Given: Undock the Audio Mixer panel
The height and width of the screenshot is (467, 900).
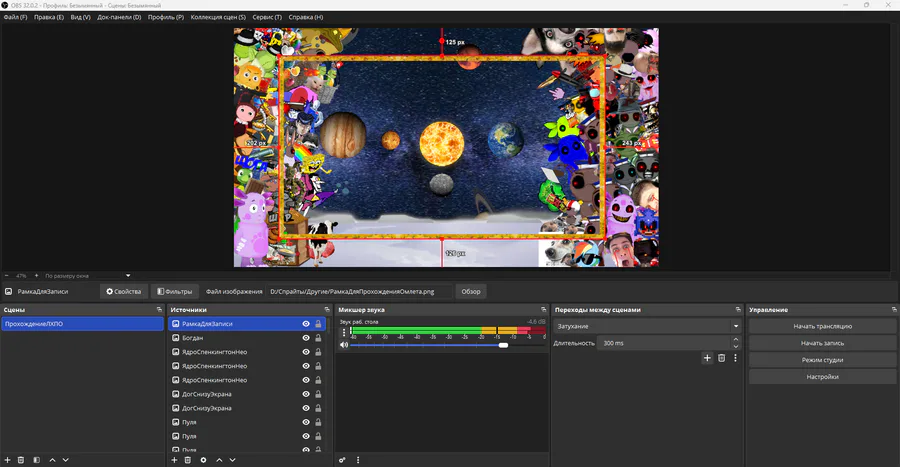Looking at the screenshot, I should (x=544, y=310).
